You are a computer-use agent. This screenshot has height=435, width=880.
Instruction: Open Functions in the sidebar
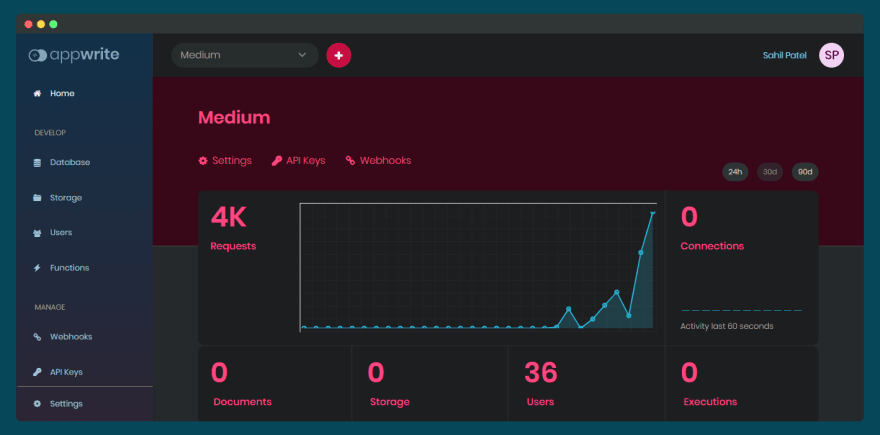pos(70,268)
